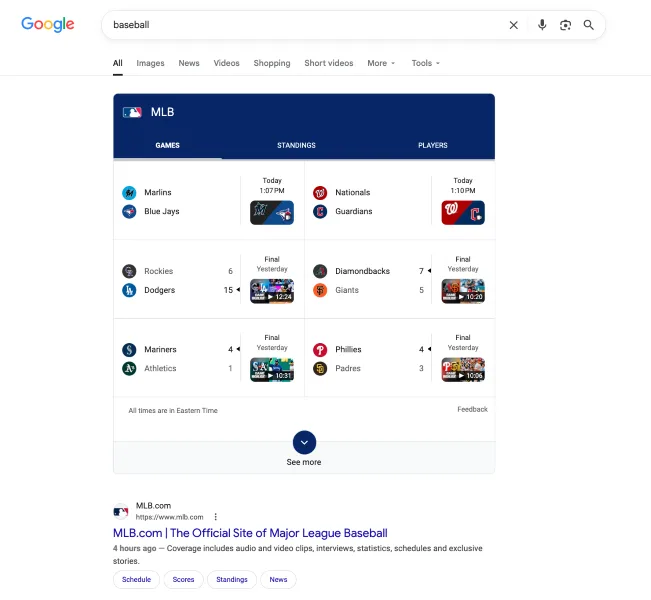651x600 pixels.
Task: Select the Shopping search tab
Action: (x=272, y=63)
